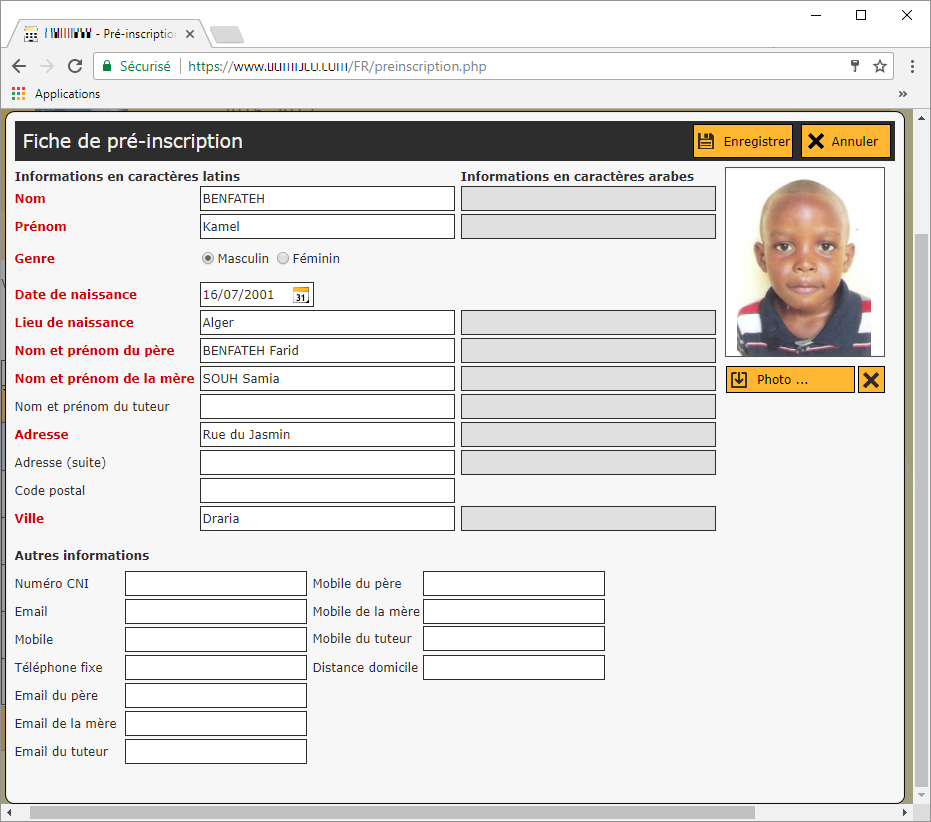Click the horizontal scrollbar thumb
The image size is (931, 822).
click(392, 812)
